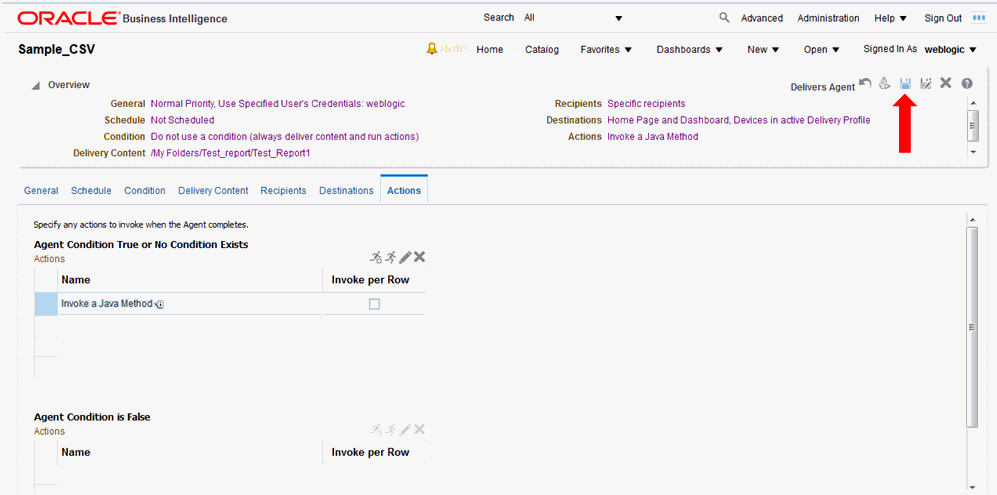Expand the Dashboards menu
The height and width of the screenshot is (495, 997).
coord(690,50)
